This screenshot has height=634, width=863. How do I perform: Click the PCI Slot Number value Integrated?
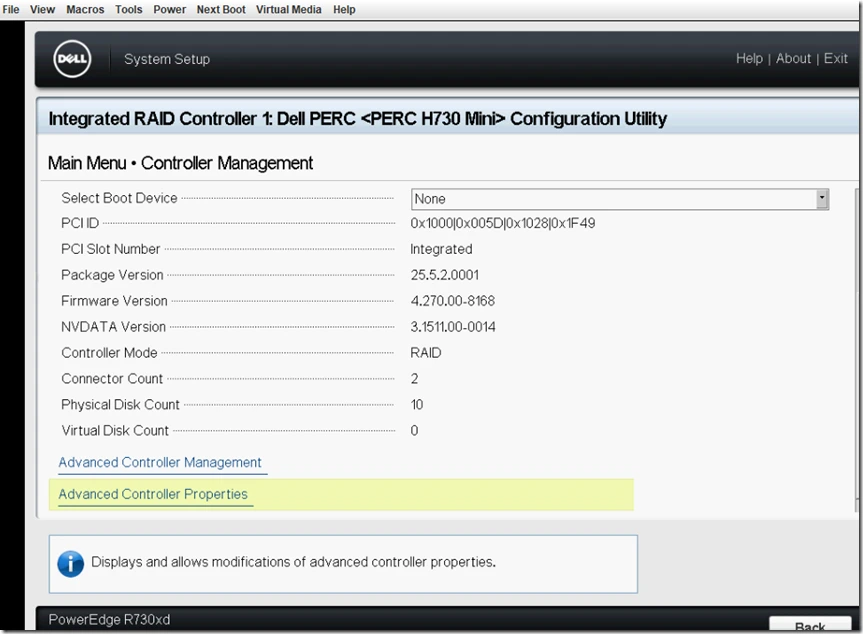click(x=441, y=249)
